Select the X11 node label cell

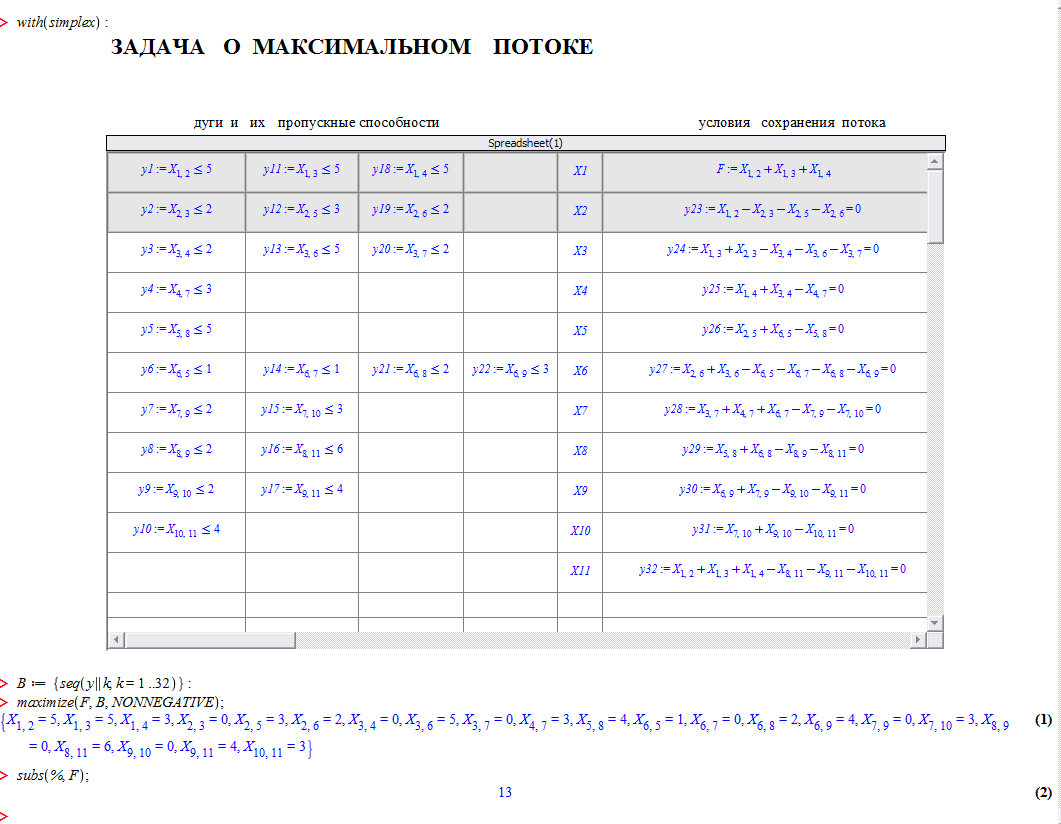[580, 572]
